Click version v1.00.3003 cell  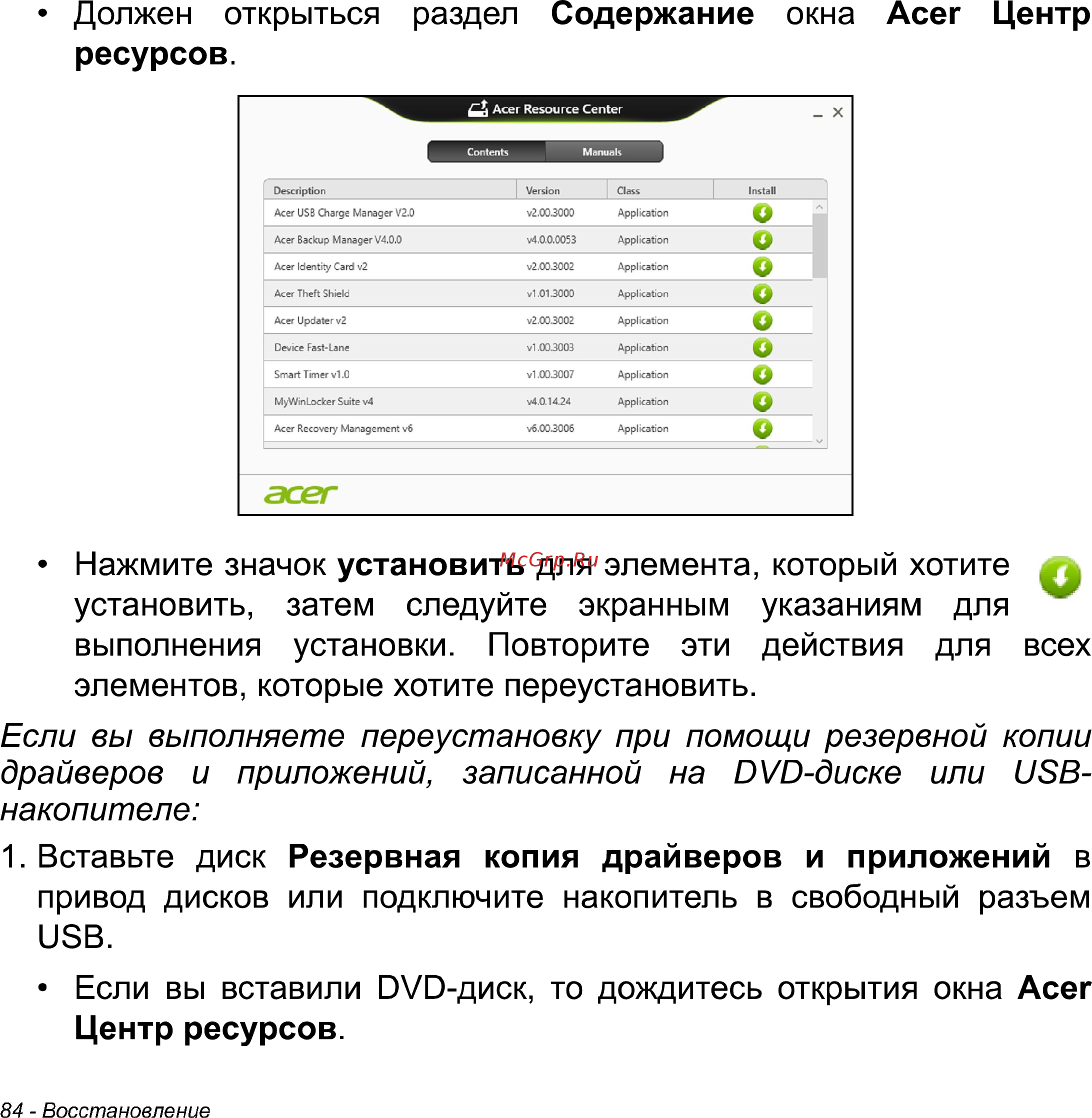coord(550,347)
